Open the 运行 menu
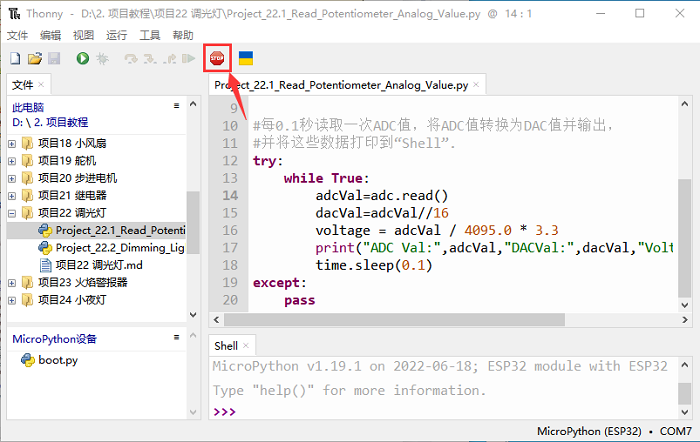 coord(116,34)
